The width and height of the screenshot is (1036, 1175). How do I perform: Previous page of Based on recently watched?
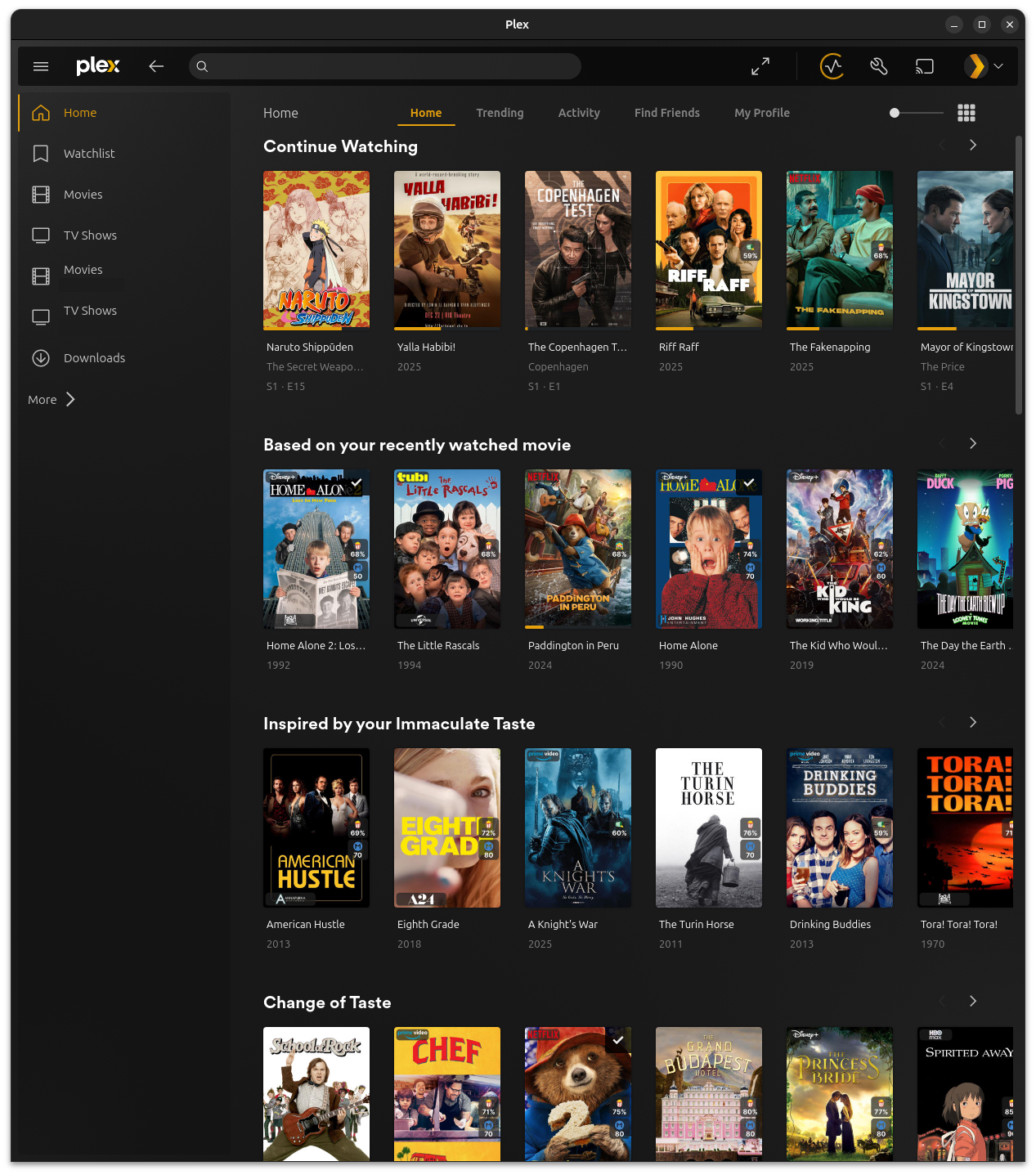click(942, 443)
